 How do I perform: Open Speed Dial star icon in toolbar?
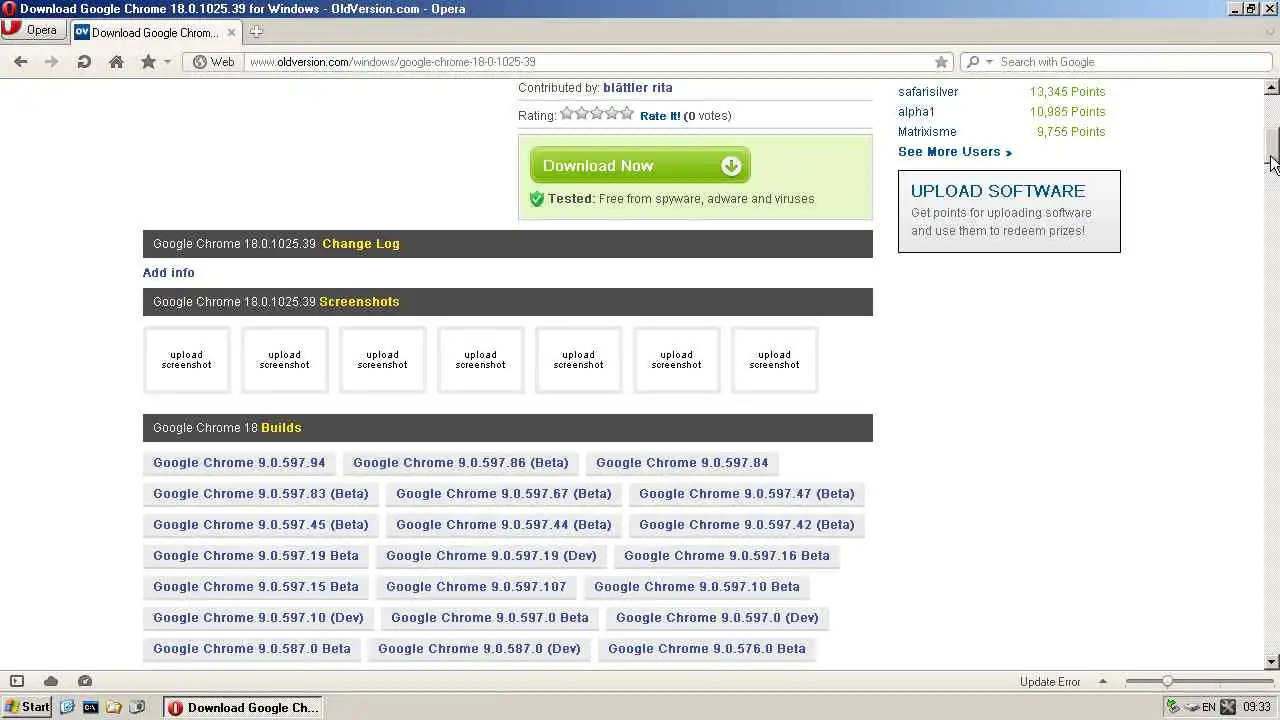148,62
